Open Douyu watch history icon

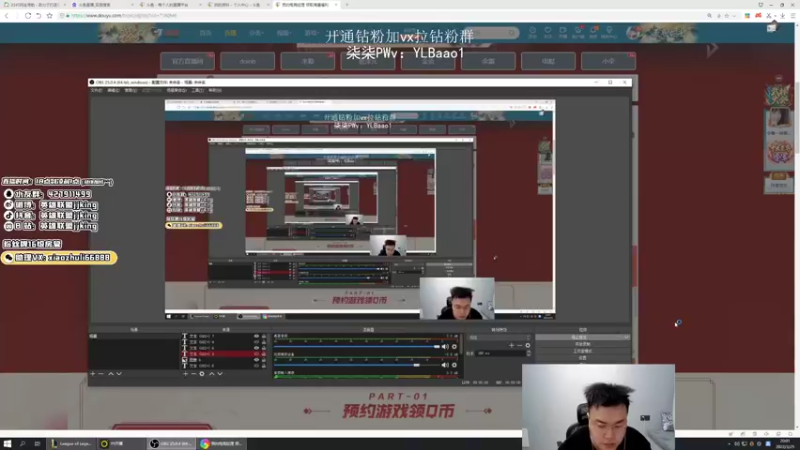click(x=533, y=32)
